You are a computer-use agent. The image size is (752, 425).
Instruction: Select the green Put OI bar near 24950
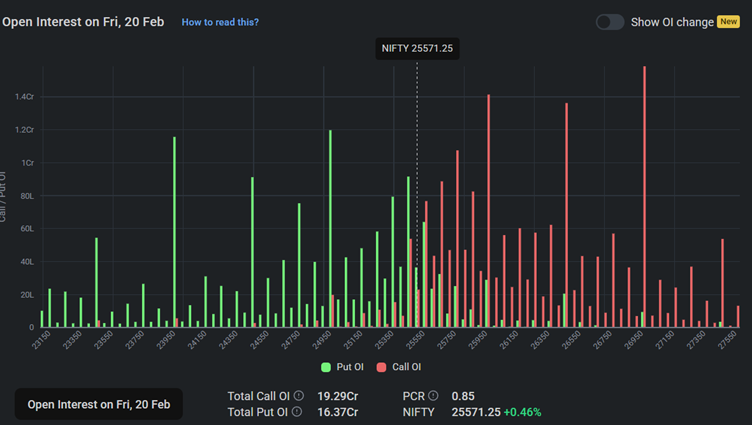coord(330,230)
